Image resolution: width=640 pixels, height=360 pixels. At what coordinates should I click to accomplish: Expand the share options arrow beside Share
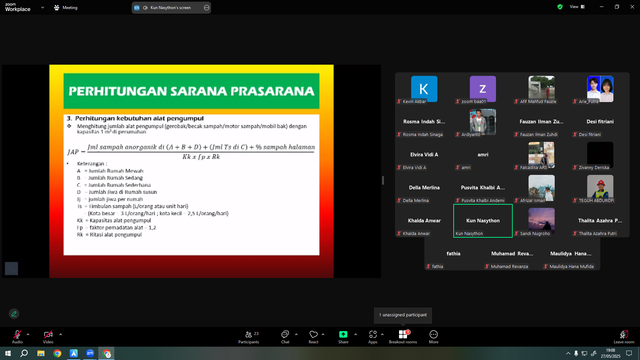coord(356,334)
